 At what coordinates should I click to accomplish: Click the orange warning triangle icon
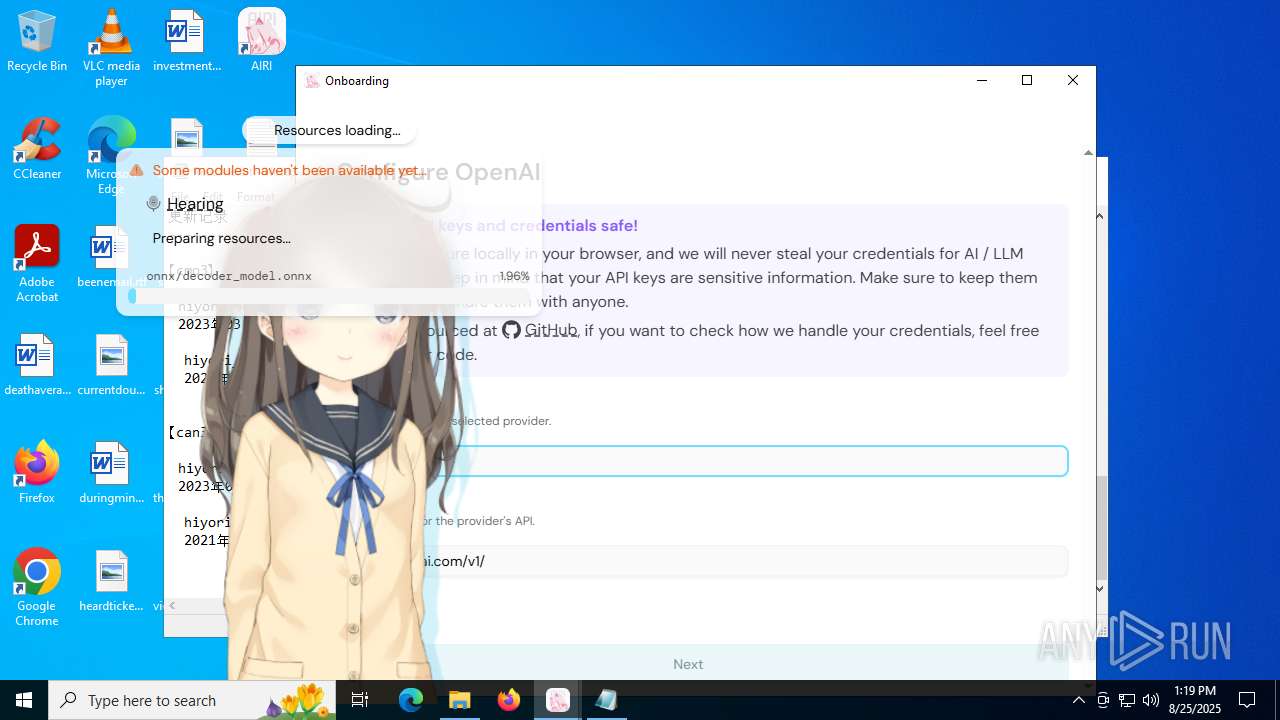(136, 170)
